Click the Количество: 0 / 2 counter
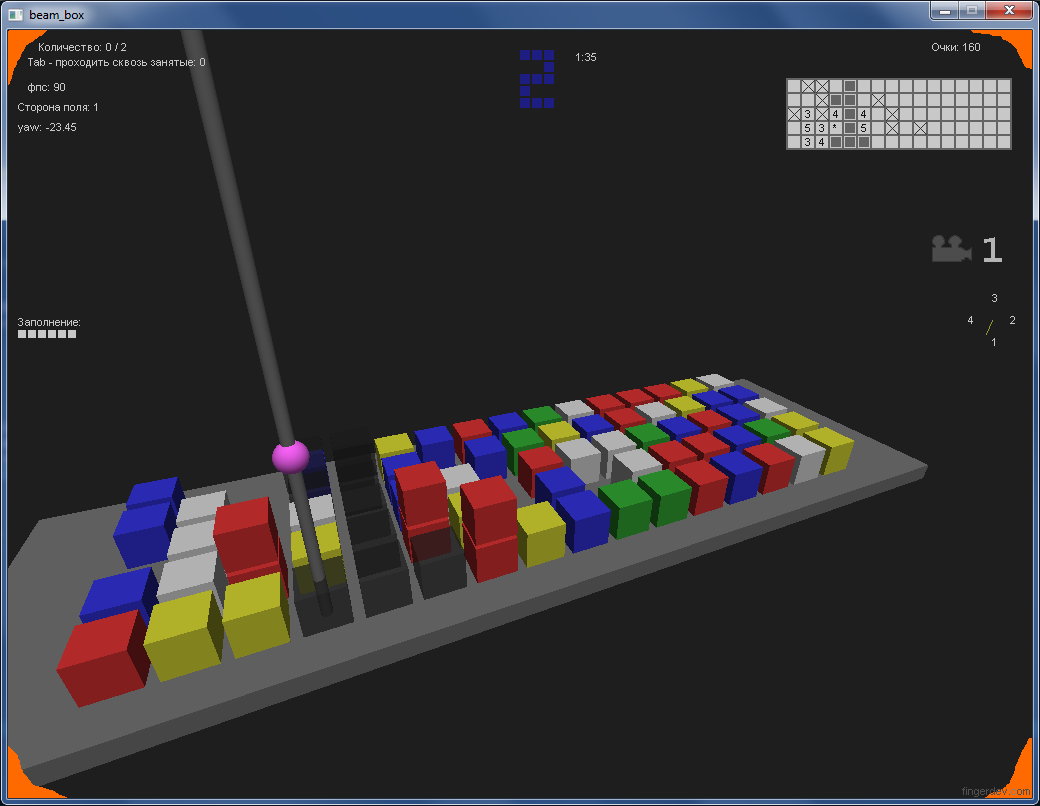 pyautogui.click(x=82, y=47)
